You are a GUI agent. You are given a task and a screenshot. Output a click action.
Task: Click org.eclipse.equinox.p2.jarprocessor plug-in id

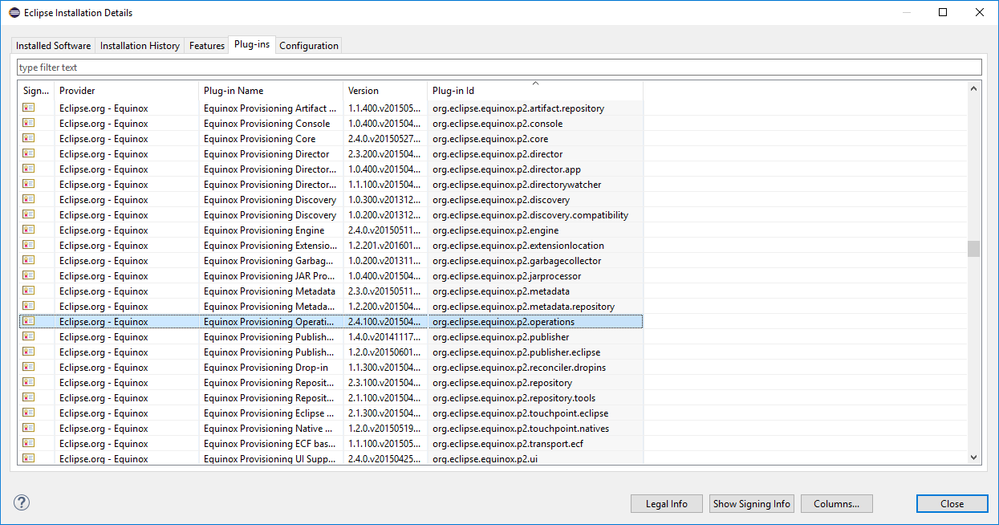pos(507,277)
